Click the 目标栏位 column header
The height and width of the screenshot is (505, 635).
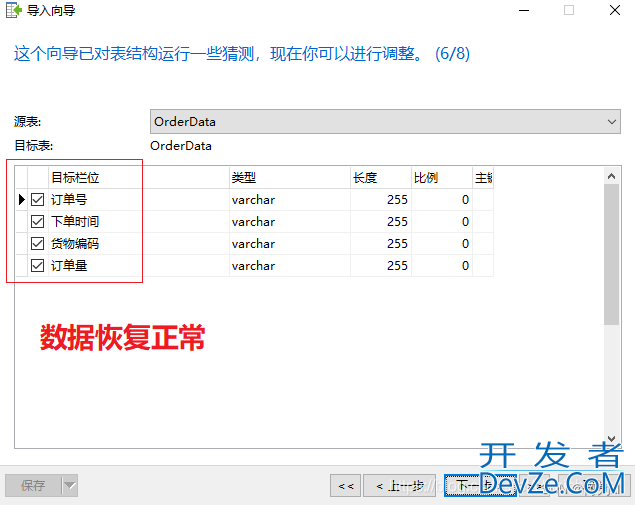click(x=139, y=177)
